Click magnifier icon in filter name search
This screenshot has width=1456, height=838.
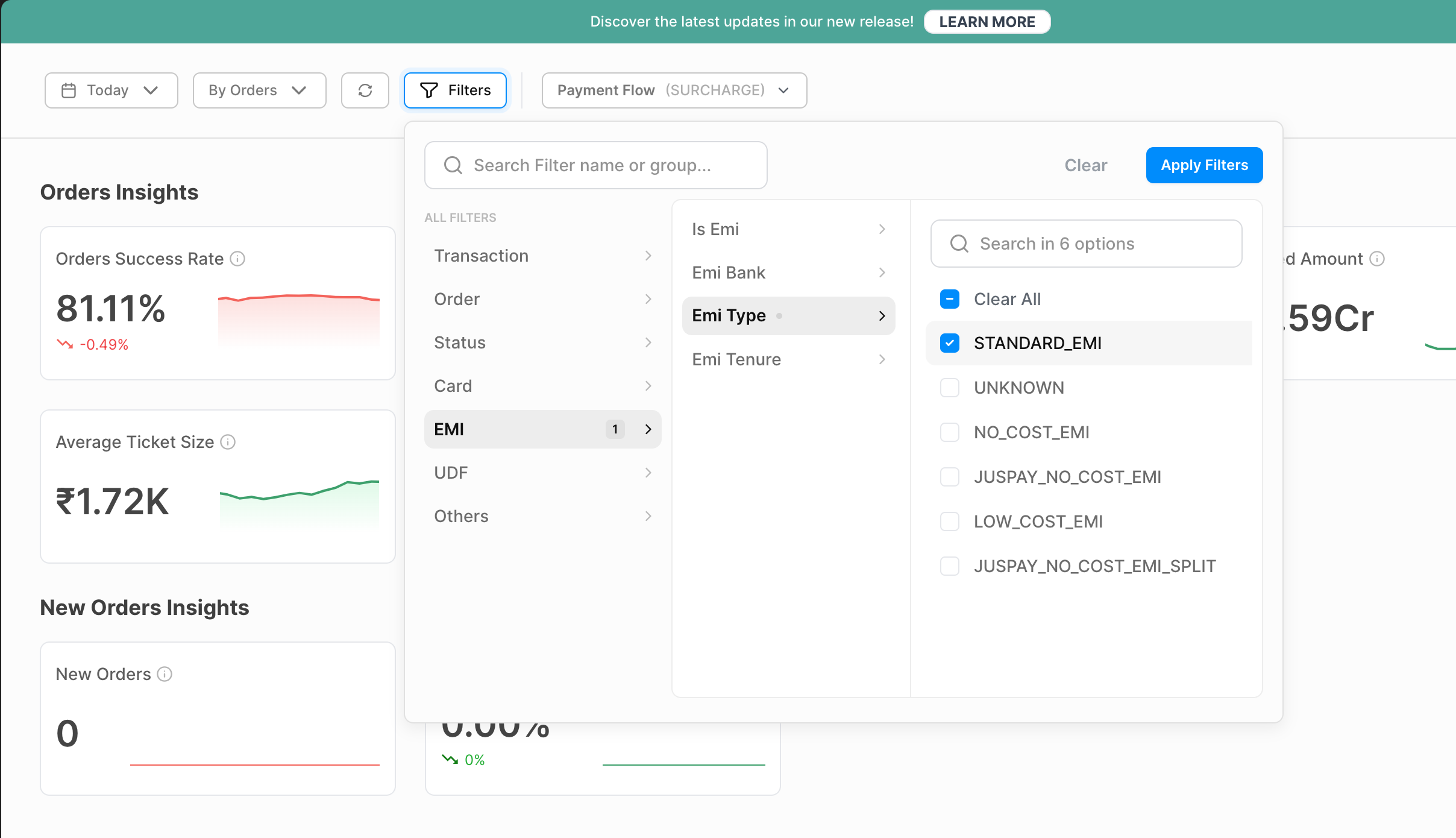click(x=453, y=165)
